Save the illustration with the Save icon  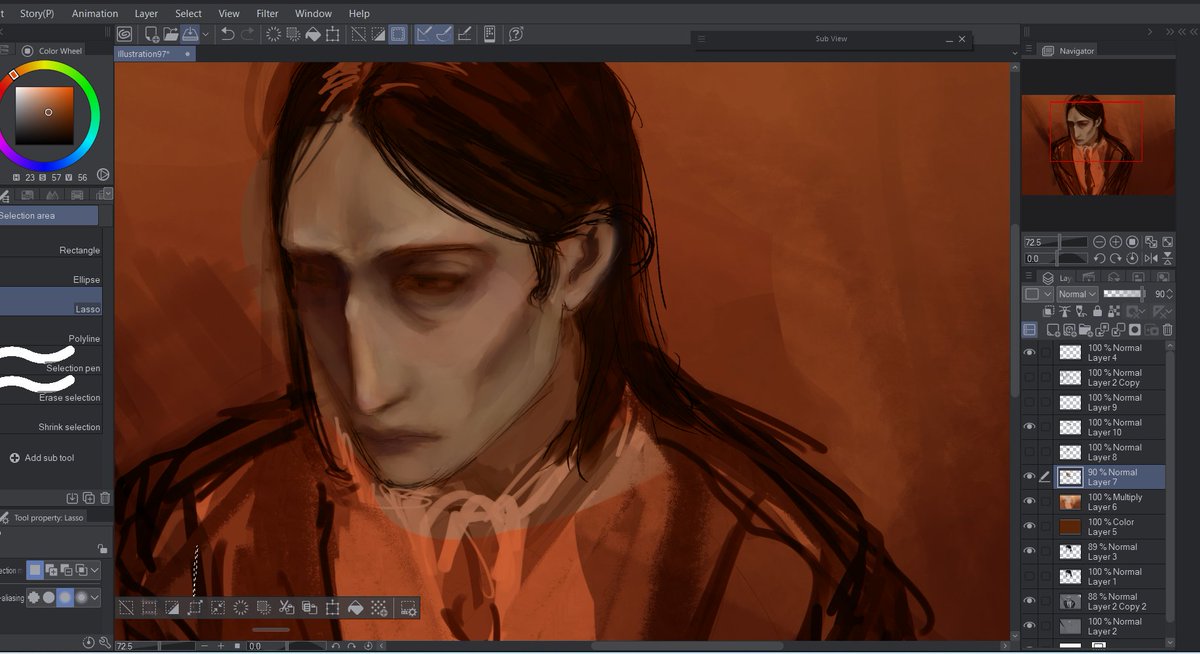pos(190,34)
